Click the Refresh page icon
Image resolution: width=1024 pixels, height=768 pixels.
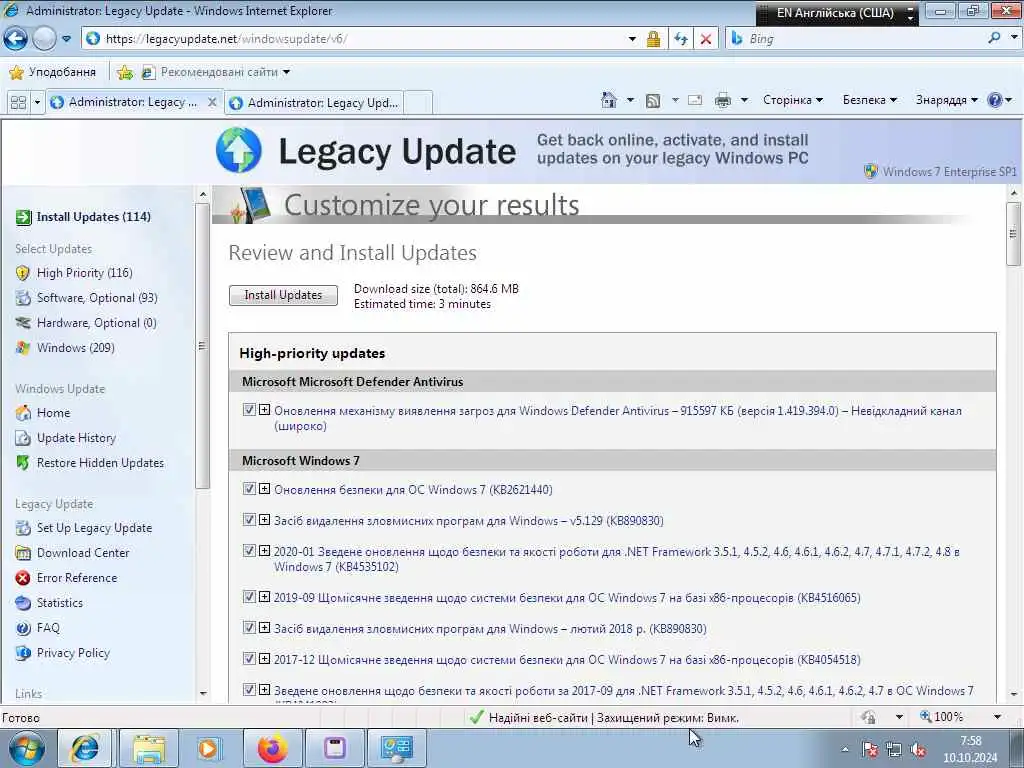pyautogui.click(x=680, y=39)
